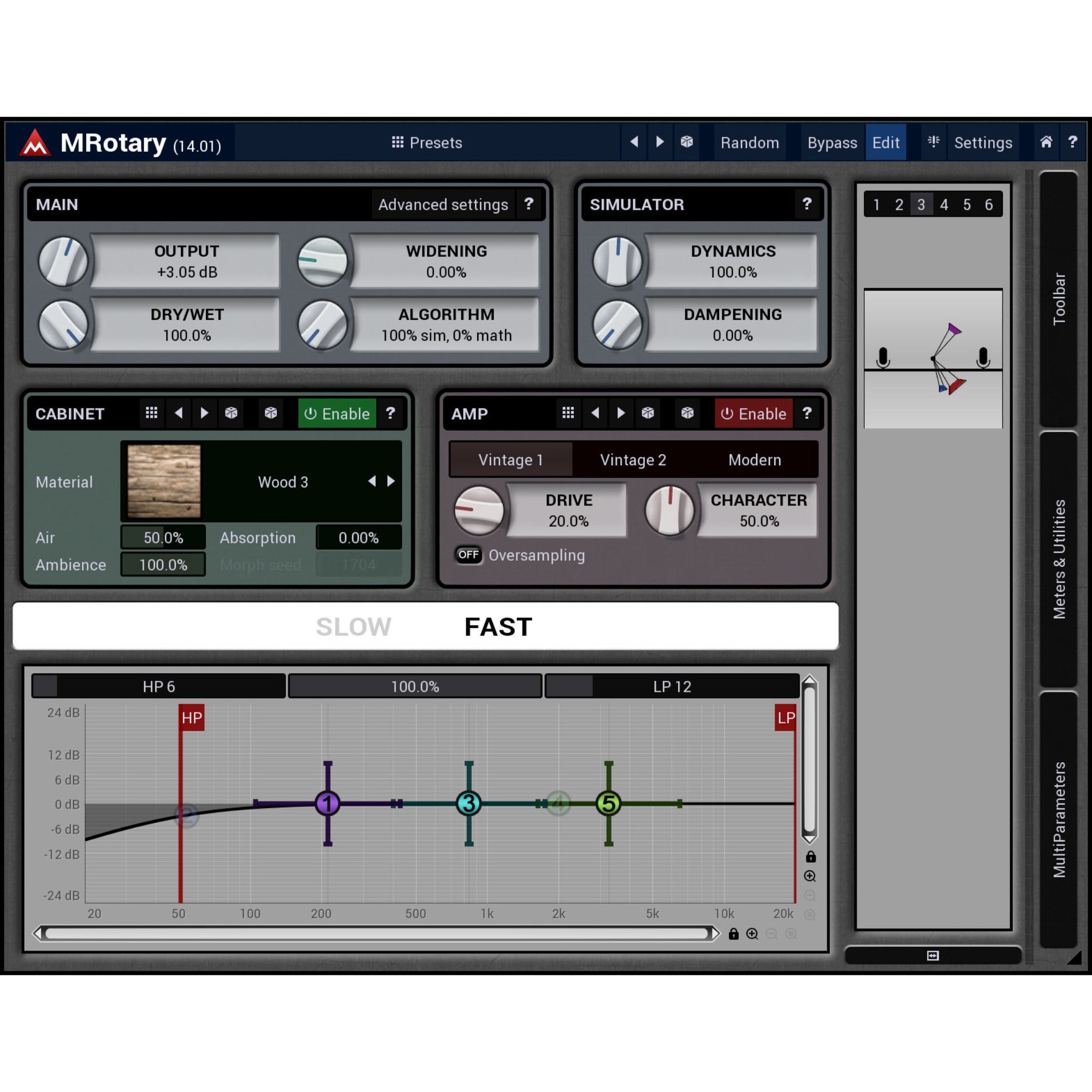This screenshot has width=1092, height=1092.
Task: Open the HP 6 filter type selector
Action: coord(159,686)
